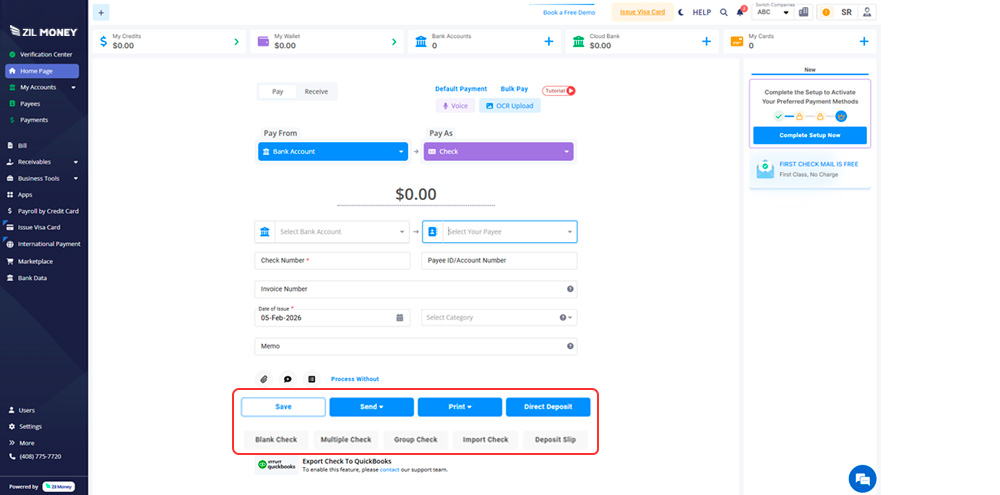Image resolution: width=1000 pixels, height=495 pixels.
Task: Click the Complete Setup Now button
Action: pyautogui.click(x=810, y=135)
